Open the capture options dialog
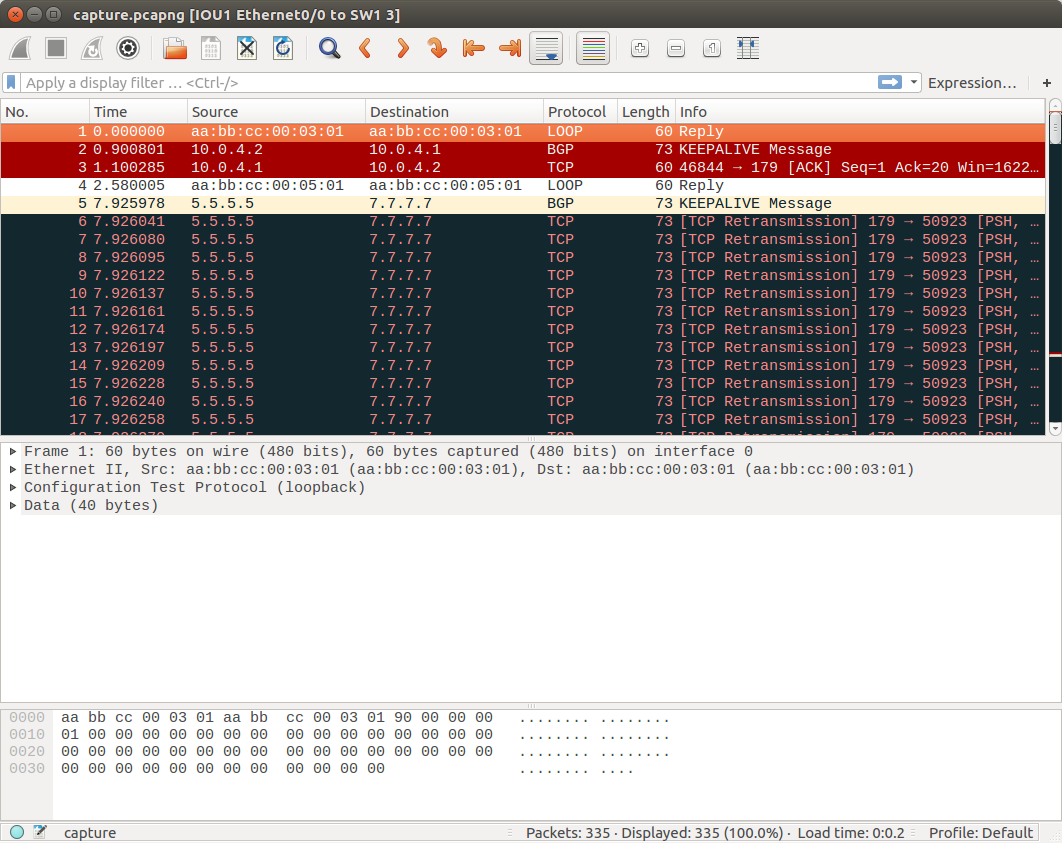The height and width of the screenshot is (843, 1062). click(129, 48)
